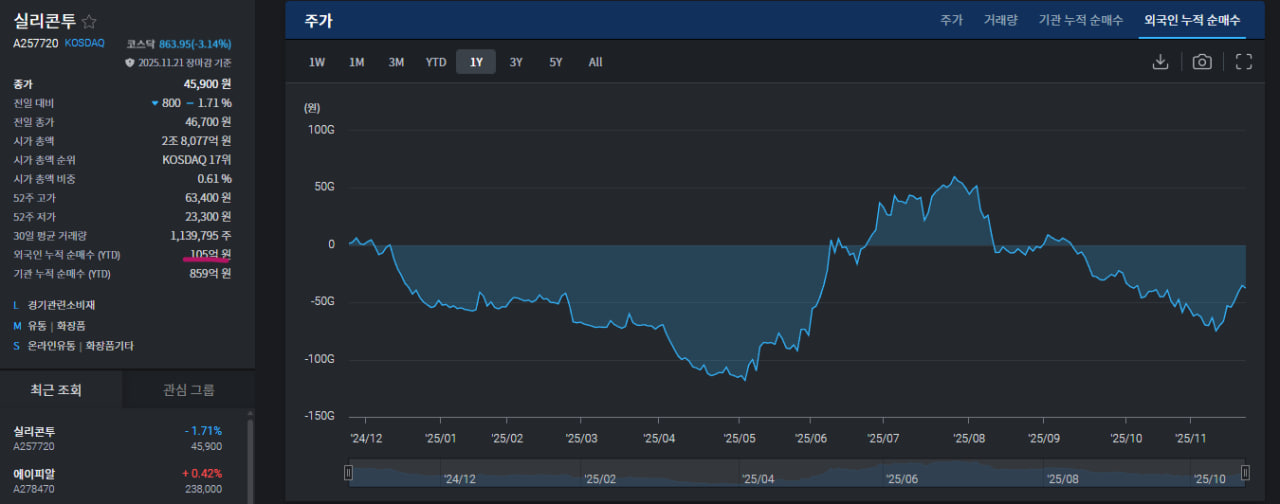Click right handle of timeline range slider
Screen dimensions: 1280x504
[x=1245, y=472]
